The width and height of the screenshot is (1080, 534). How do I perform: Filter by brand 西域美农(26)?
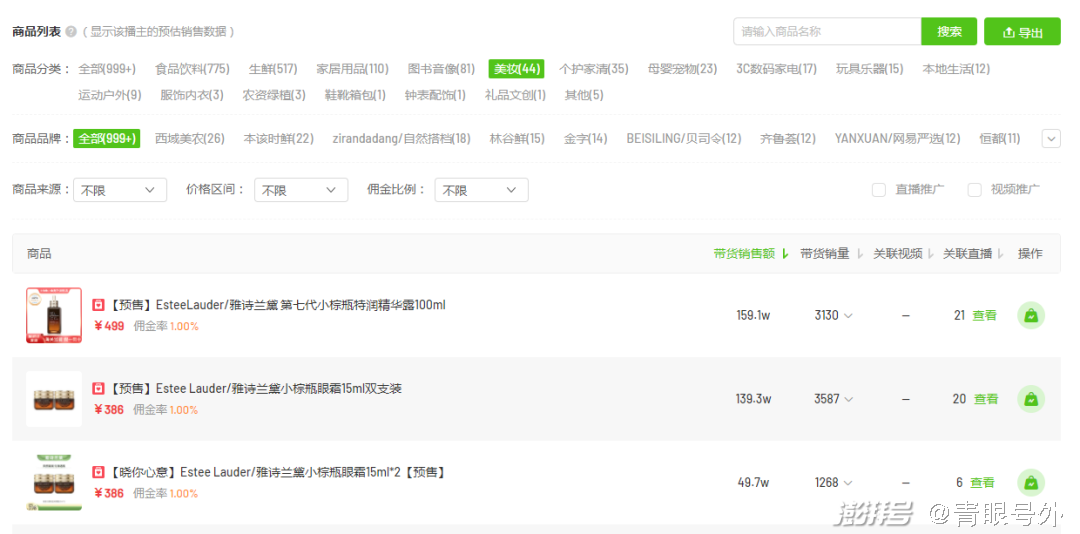[190, 138]
